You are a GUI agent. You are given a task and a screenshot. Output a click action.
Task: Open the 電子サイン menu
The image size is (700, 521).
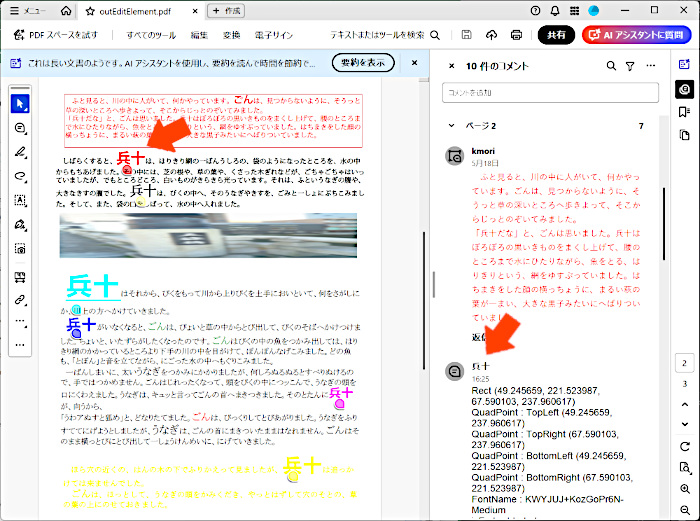[x=274, y=35]
